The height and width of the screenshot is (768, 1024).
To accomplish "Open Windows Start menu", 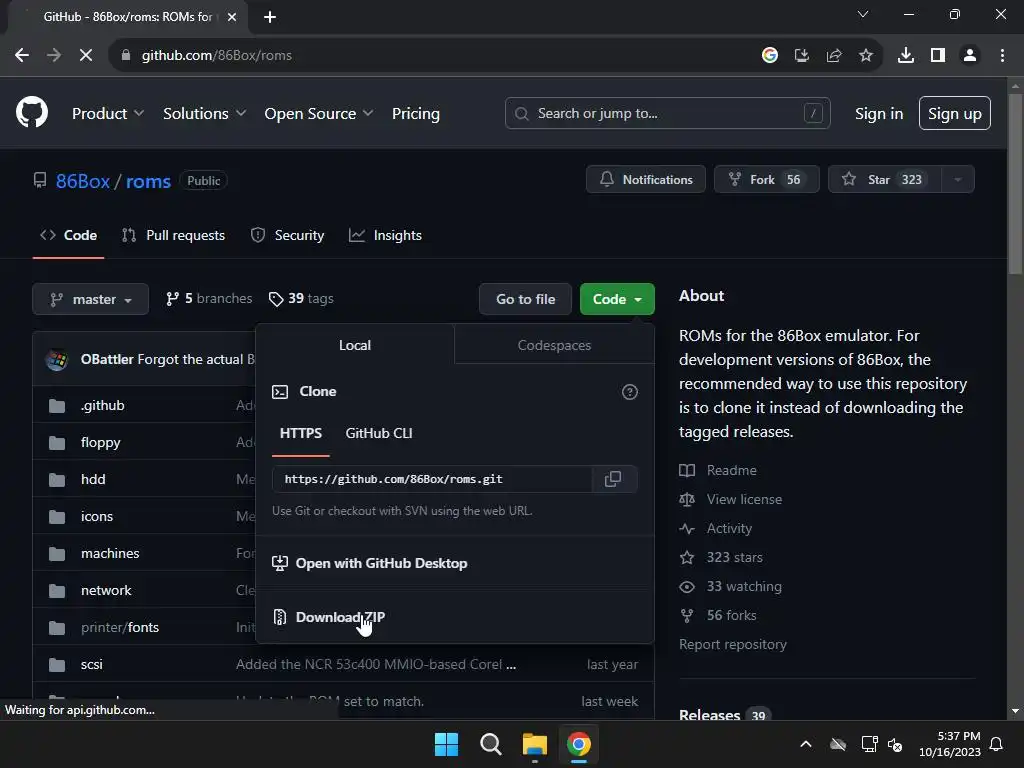I will (x=447, y=744).
